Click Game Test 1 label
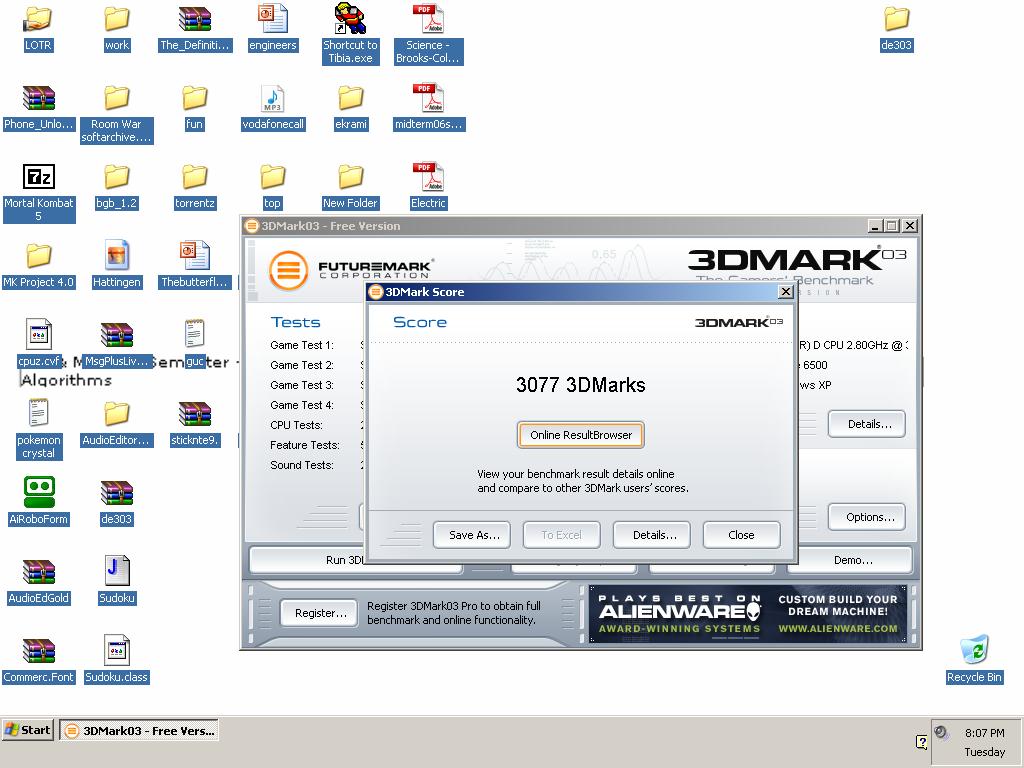 click(x=302, y=345)
